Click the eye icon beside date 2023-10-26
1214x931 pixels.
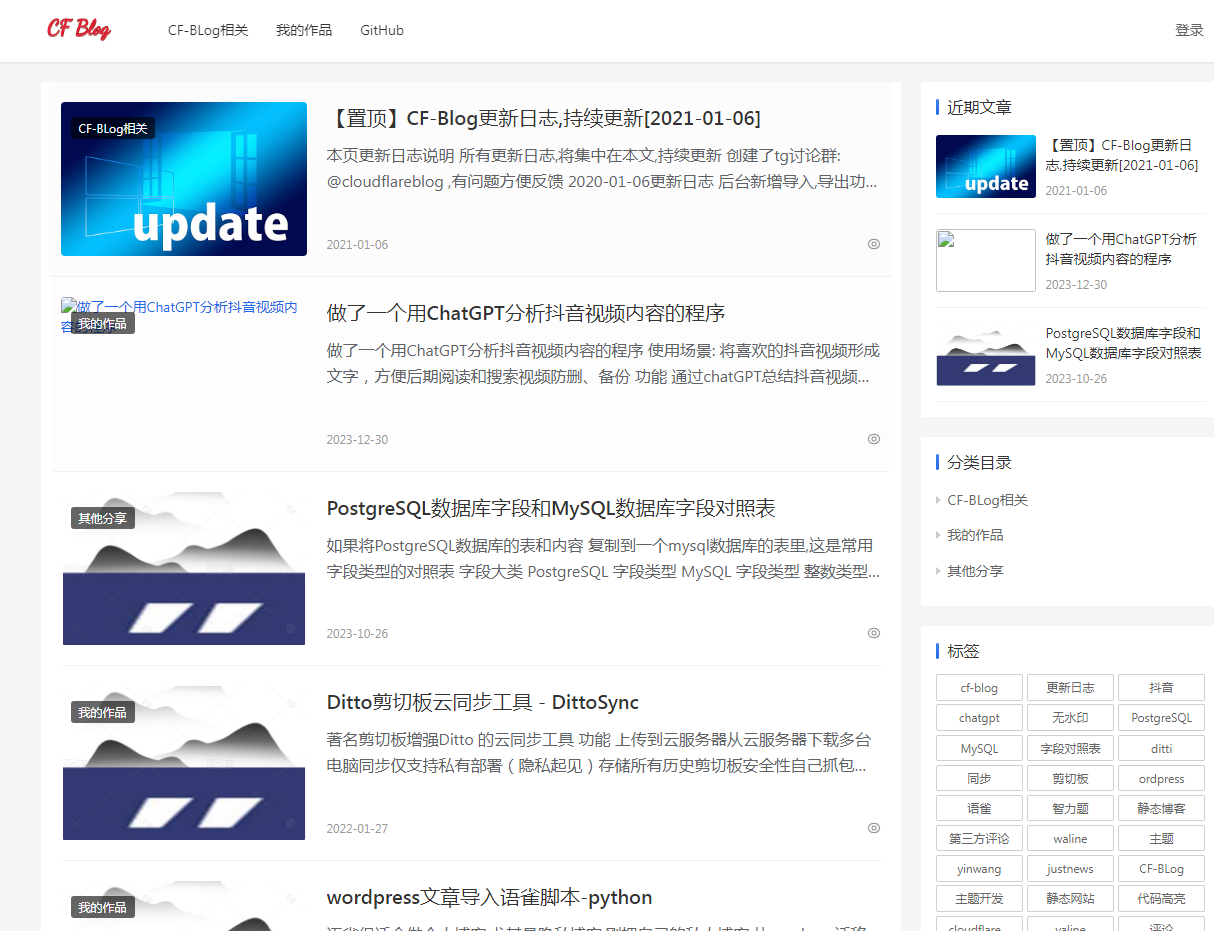tap(874, 633)
